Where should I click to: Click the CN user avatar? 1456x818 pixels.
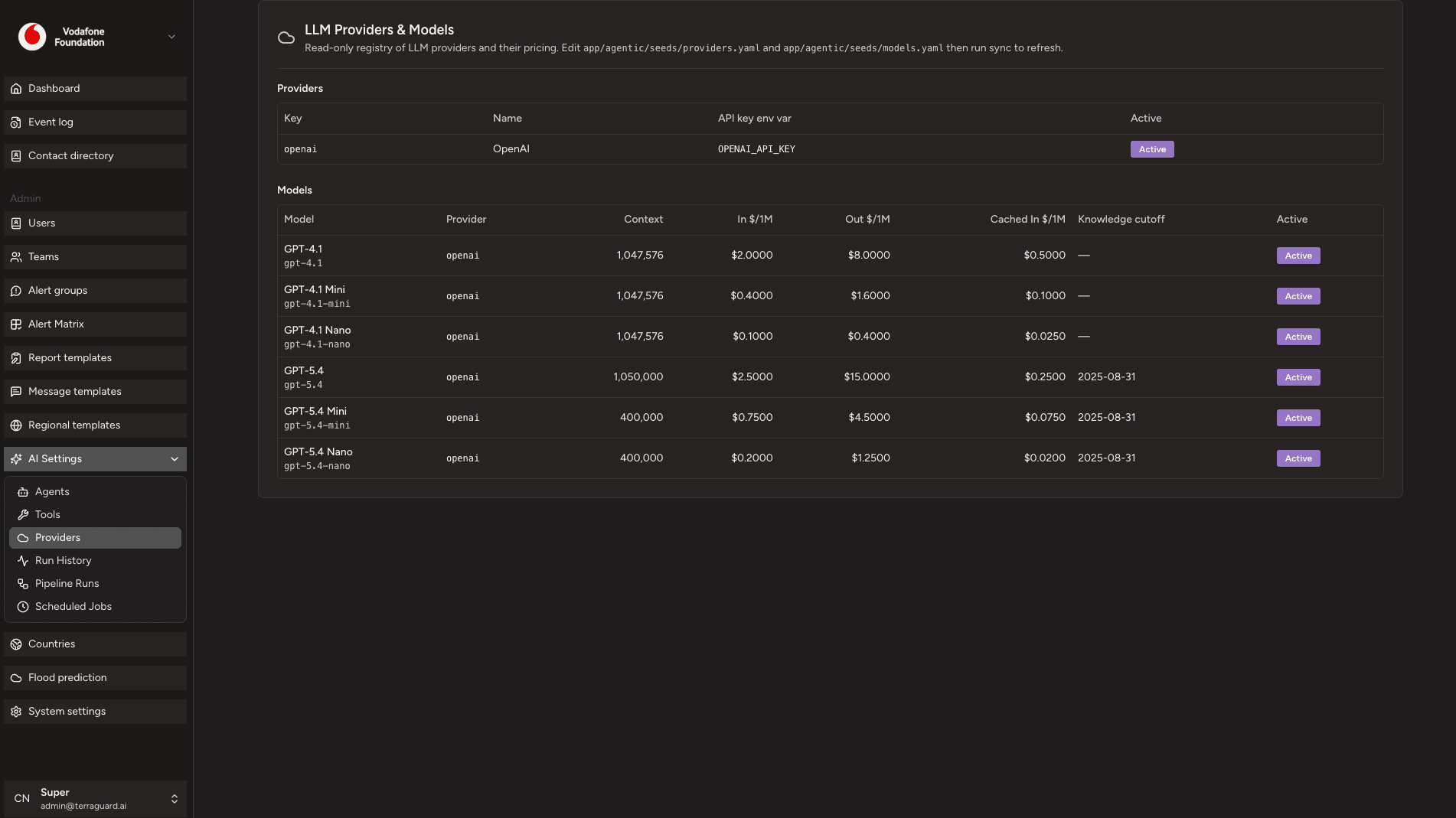22,799
